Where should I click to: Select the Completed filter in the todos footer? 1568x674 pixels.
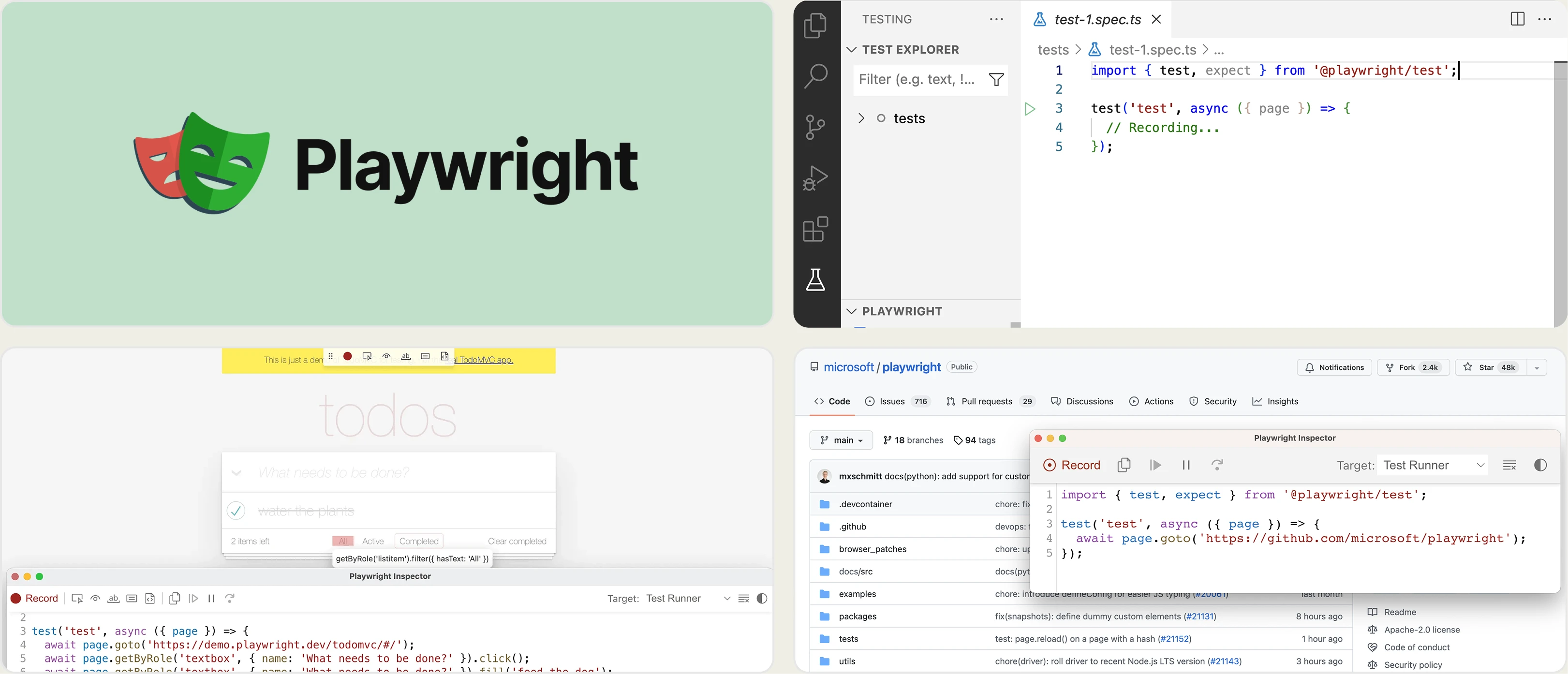(419, 542)
